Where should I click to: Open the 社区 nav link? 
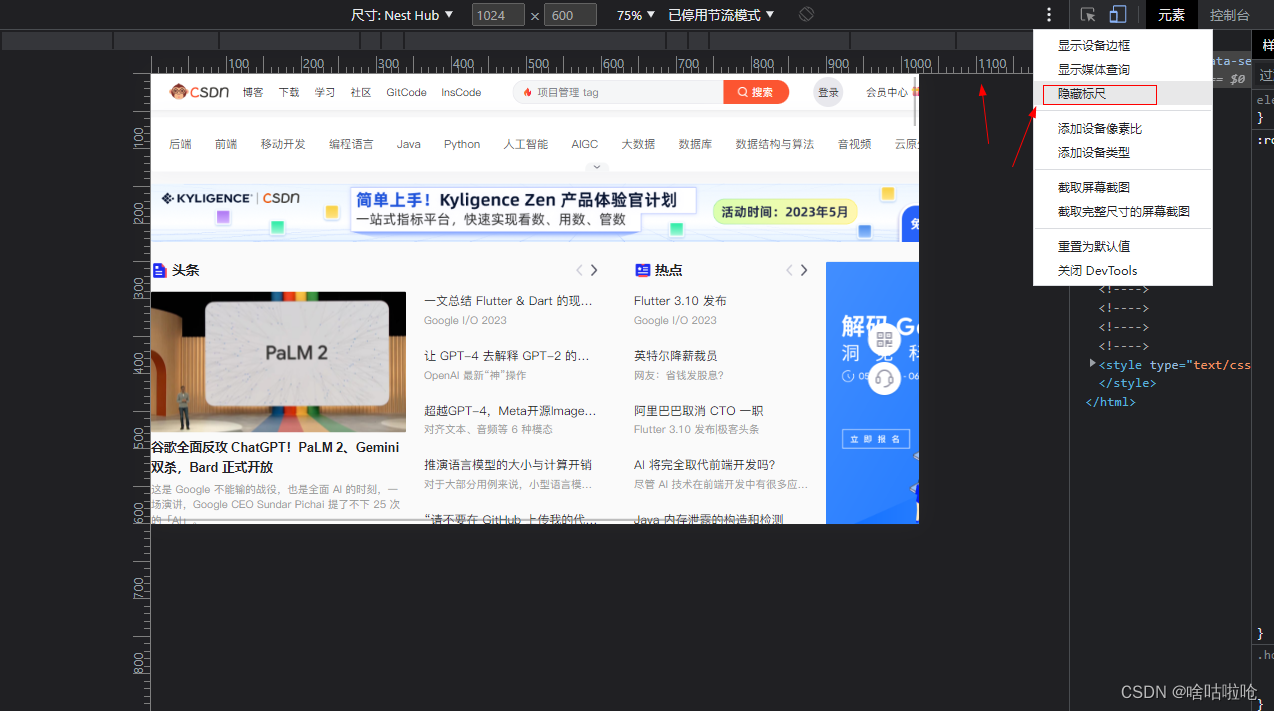click(x=361, y=92)
